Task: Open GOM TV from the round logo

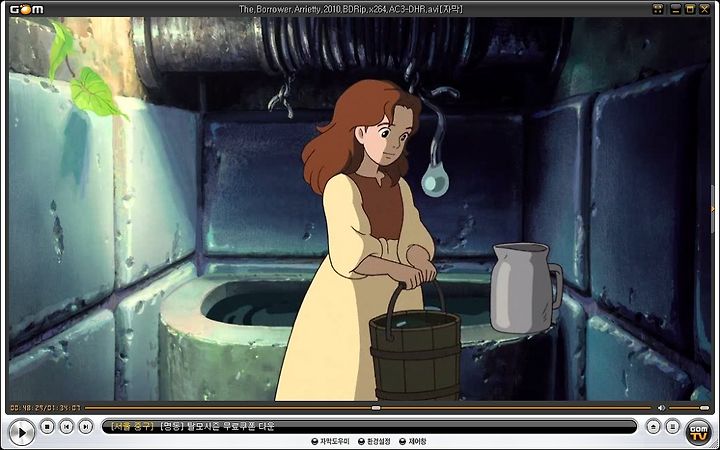Action: (x=698, y=432)
